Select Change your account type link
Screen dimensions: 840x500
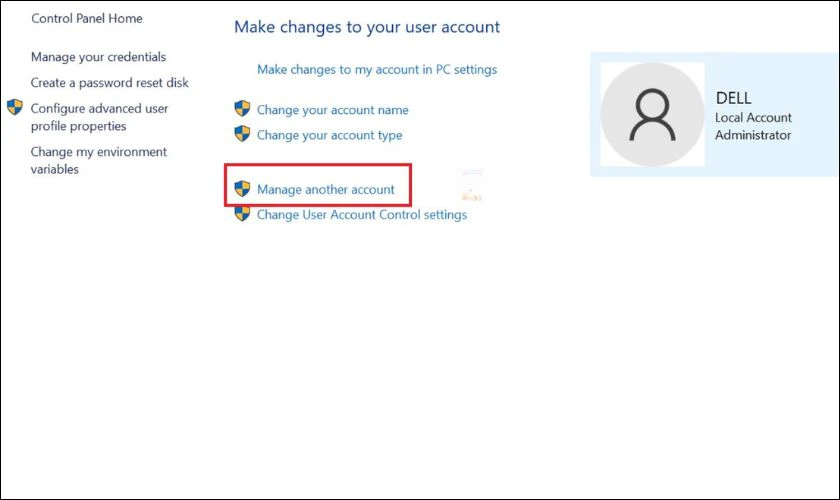[x=329, y=135]
